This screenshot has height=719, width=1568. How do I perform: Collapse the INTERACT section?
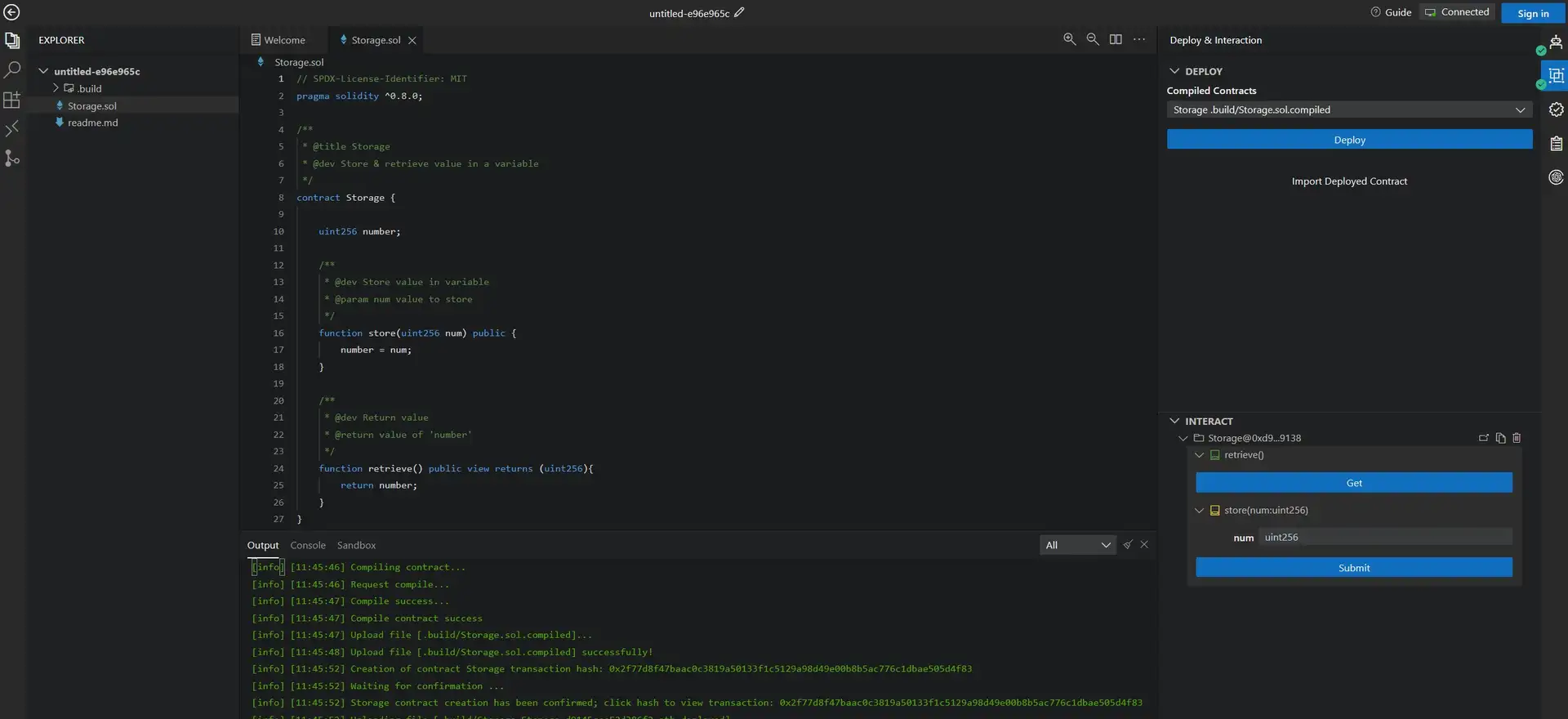click(x=1174, y=422)
